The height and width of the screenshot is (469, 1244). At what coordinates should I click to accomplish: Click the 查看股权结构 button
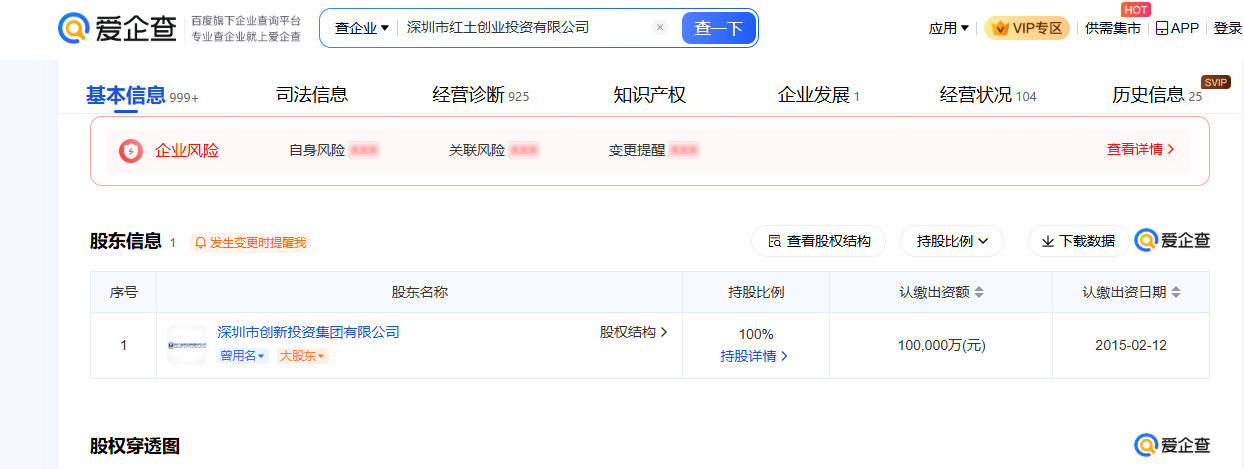click(x=818, y=241)
